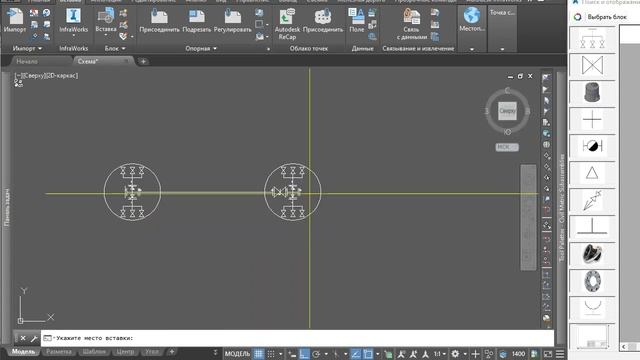Toggle 2D object snap in the status bar
The image size is (640, 360).
(x=368, y=353)
